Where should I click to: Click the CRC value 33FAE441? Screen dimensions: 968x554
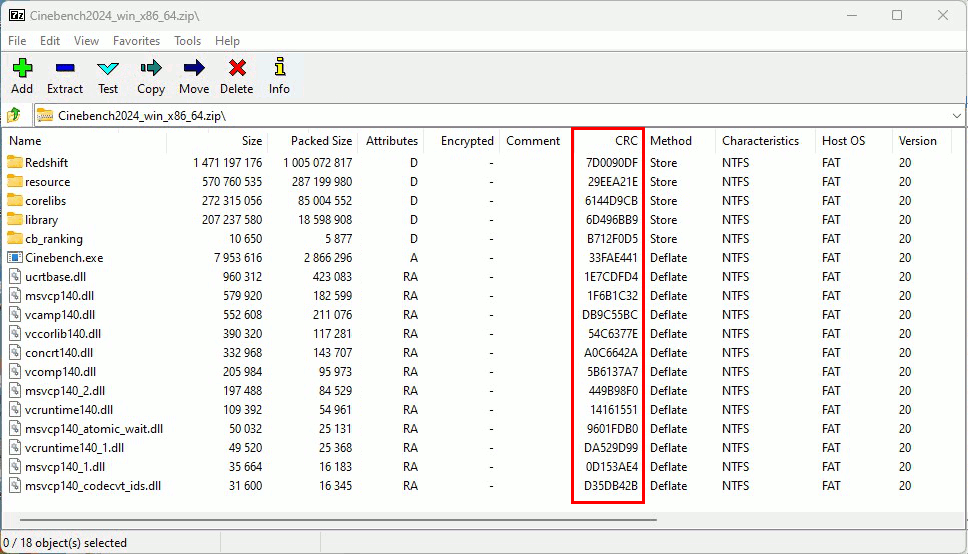click(613, 258)
